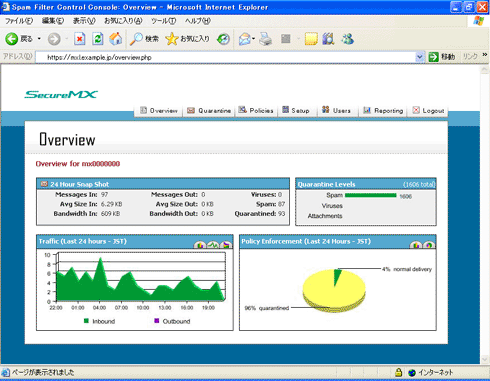Image resolution: width=490 pixels, height=381 pixels.
Task: Click the Policy Enforcement pie chart
Action: point(334,290)
